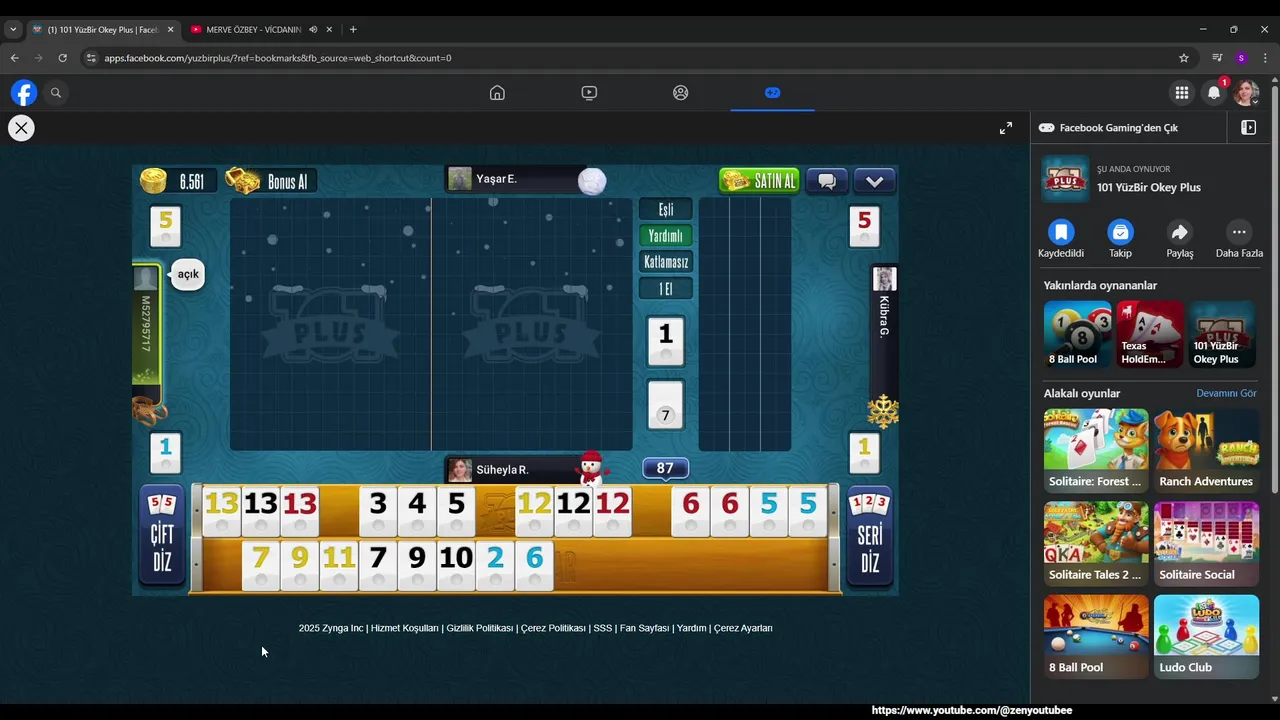Open 101 YüzBir Okey Plus recent thumbnail
Screen dimensions: 1280x720
[x=1222, y=334]
